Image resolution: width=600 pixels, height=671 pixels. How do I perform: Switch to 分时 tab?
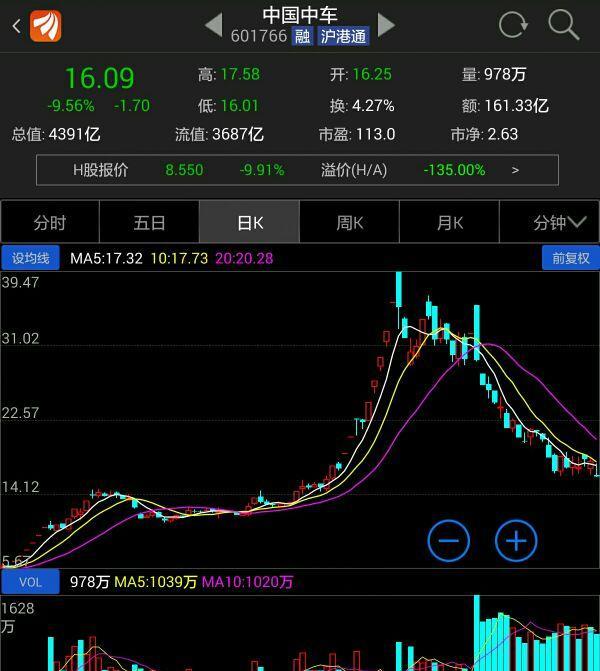(x=50, y=223)
